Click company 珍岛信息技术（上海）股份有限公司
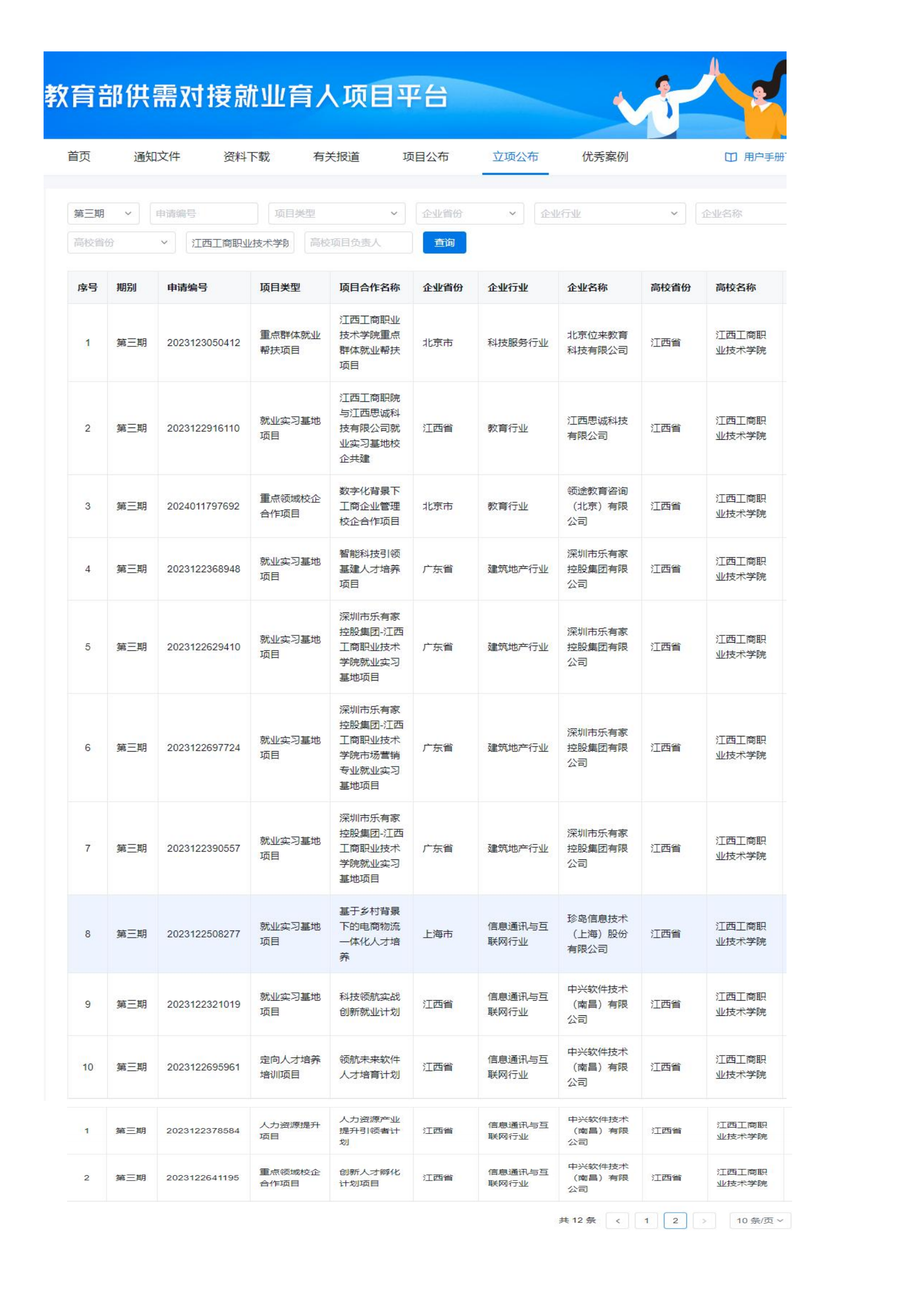Screen dimensions: 924x1307 [x=597, y=934]
